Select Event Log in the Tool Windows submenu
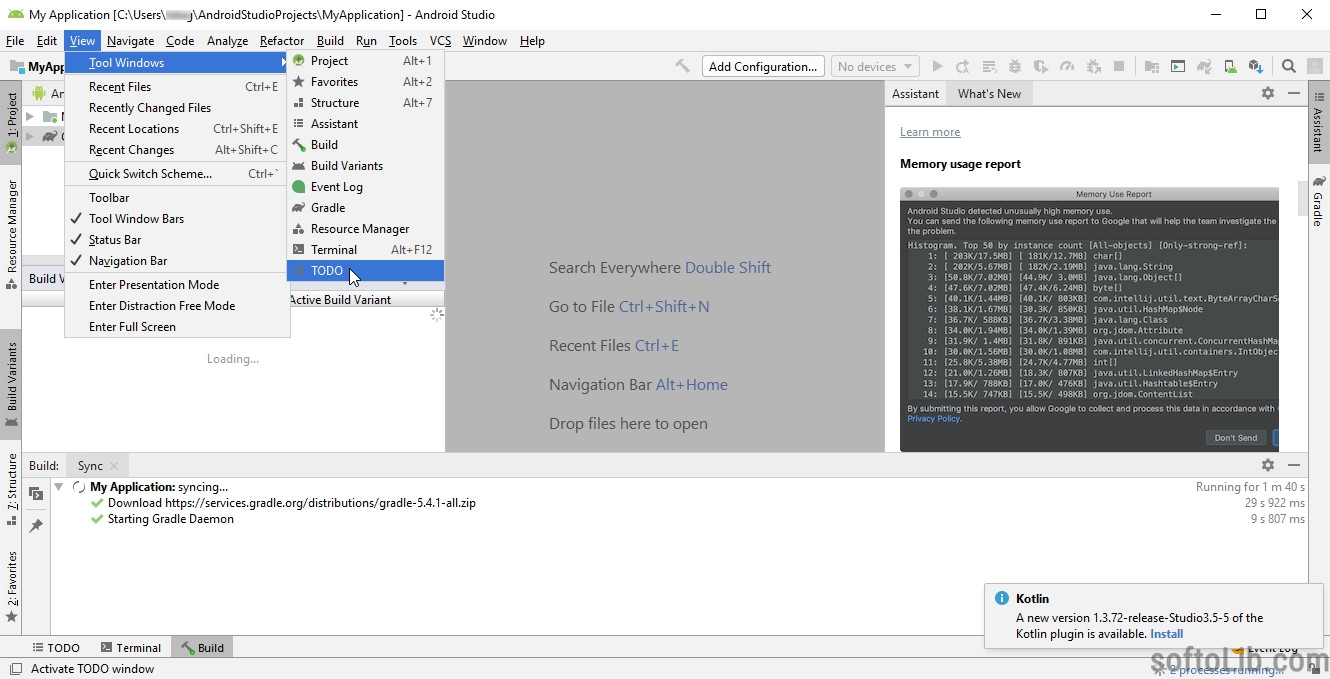The width and height of the screenshot is (1330, 679). (x=365, y=187)
